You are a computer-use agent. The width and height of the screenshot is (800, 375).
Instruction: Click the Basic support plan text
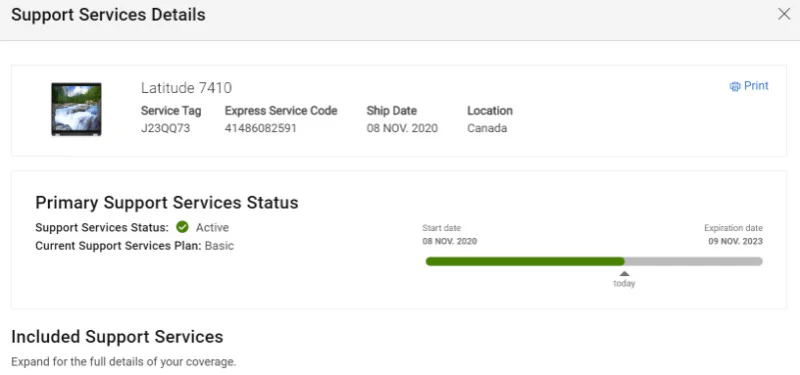click(x=219, y=246)
